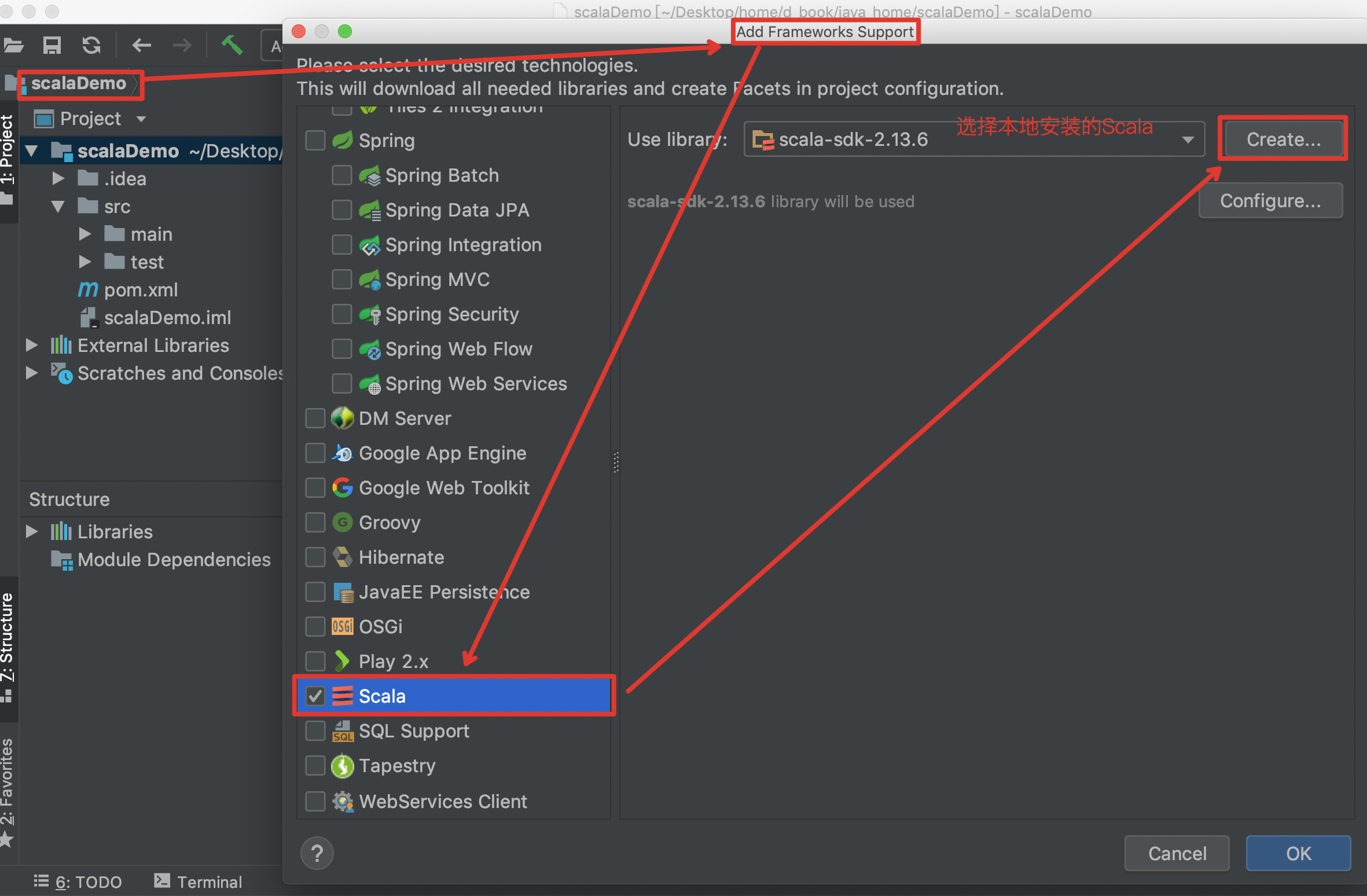This screenshot has height=896, width=1367.
Task: Click the Back navigation arrow icon
Action: 141,45
